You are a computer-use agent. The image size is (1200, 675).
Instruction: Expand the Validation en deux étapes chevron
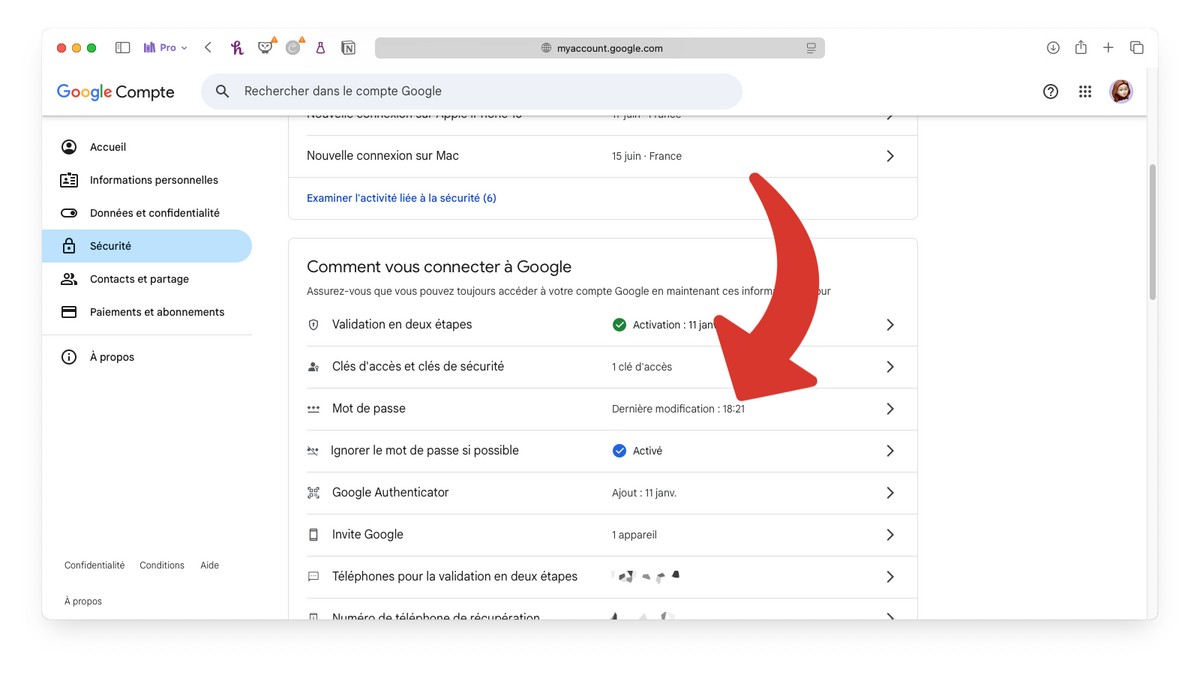[890, 325]
